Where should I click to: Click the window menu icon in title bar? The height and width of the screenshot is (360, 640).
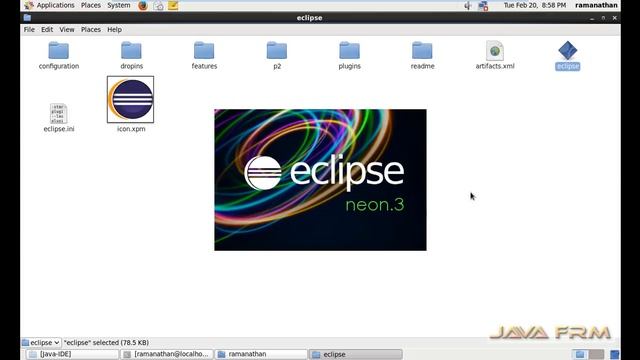pos(27,18)
